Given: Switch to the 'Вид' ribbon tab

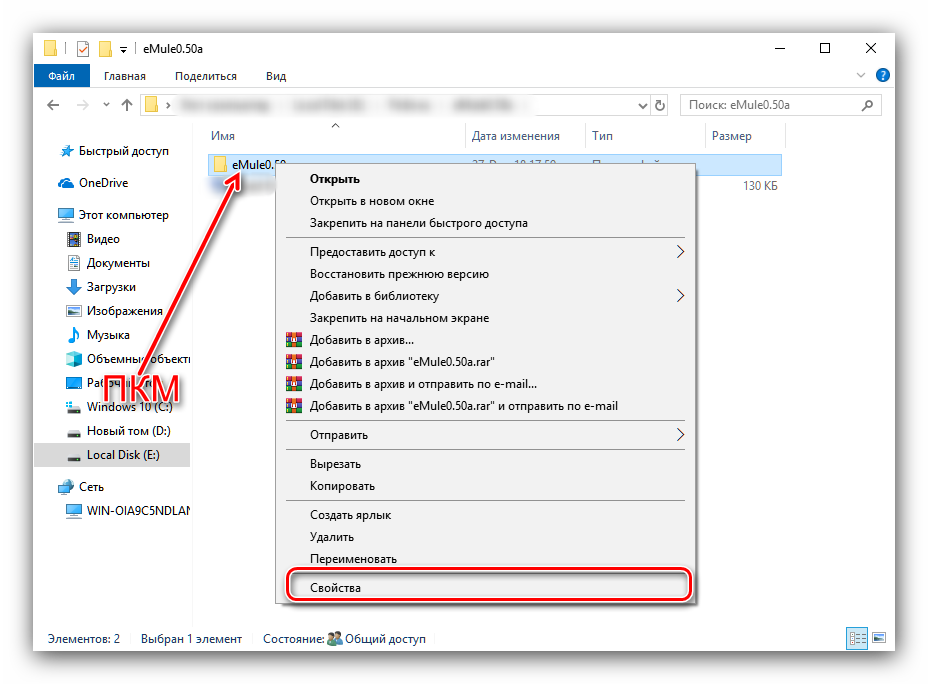Looking at the screenshot, I should (276, 76).
